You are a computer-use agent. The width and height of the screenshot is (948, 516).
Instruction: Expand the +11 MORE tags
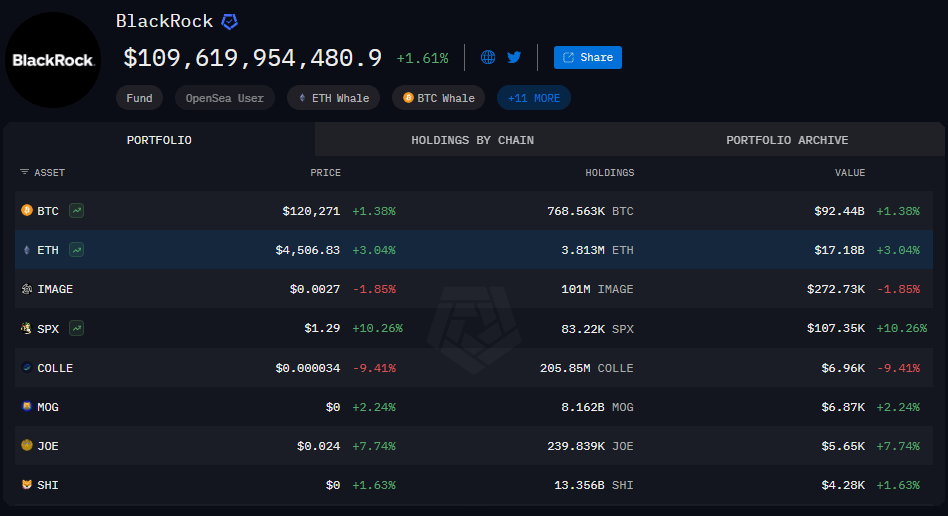point(534,98)
